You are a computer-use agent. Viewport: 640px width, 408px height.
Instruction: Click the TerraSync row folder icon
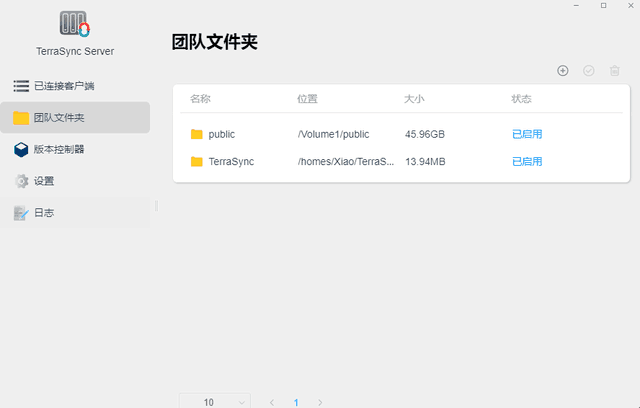tap(197, 162)
